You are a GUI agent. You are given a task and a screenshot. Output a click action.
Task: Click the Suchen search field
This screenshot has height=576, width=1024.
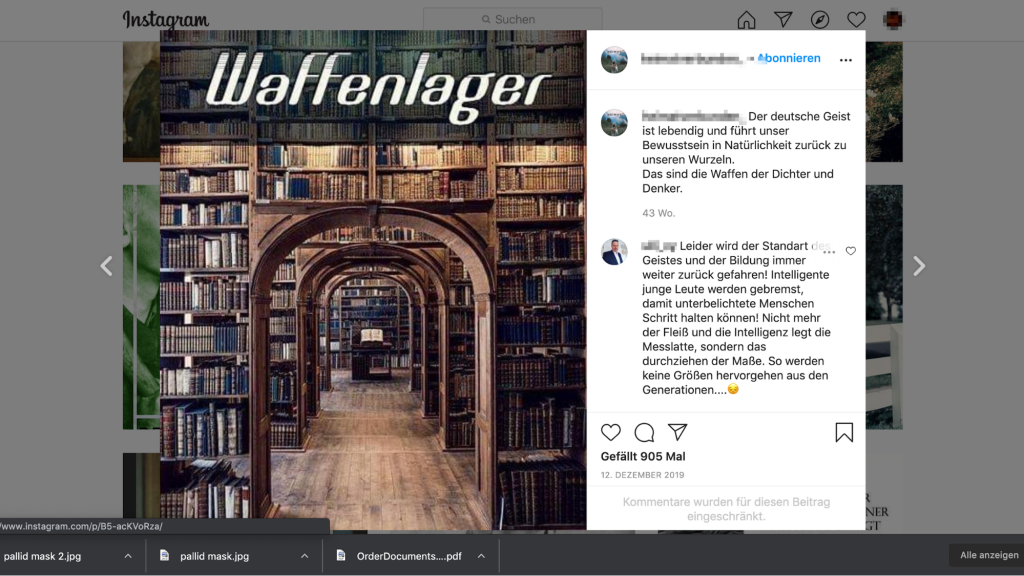coord(513,20)
